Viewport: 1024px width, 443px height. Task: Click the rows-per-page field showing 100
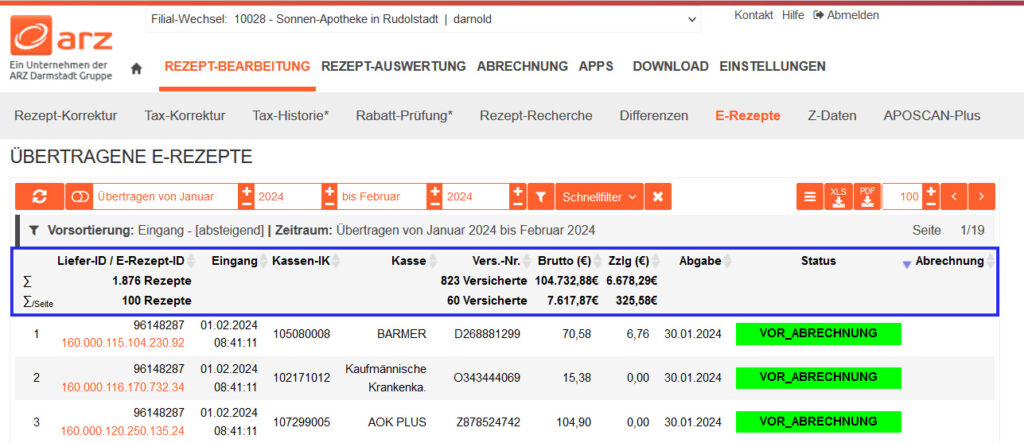[x=903, y=197]
